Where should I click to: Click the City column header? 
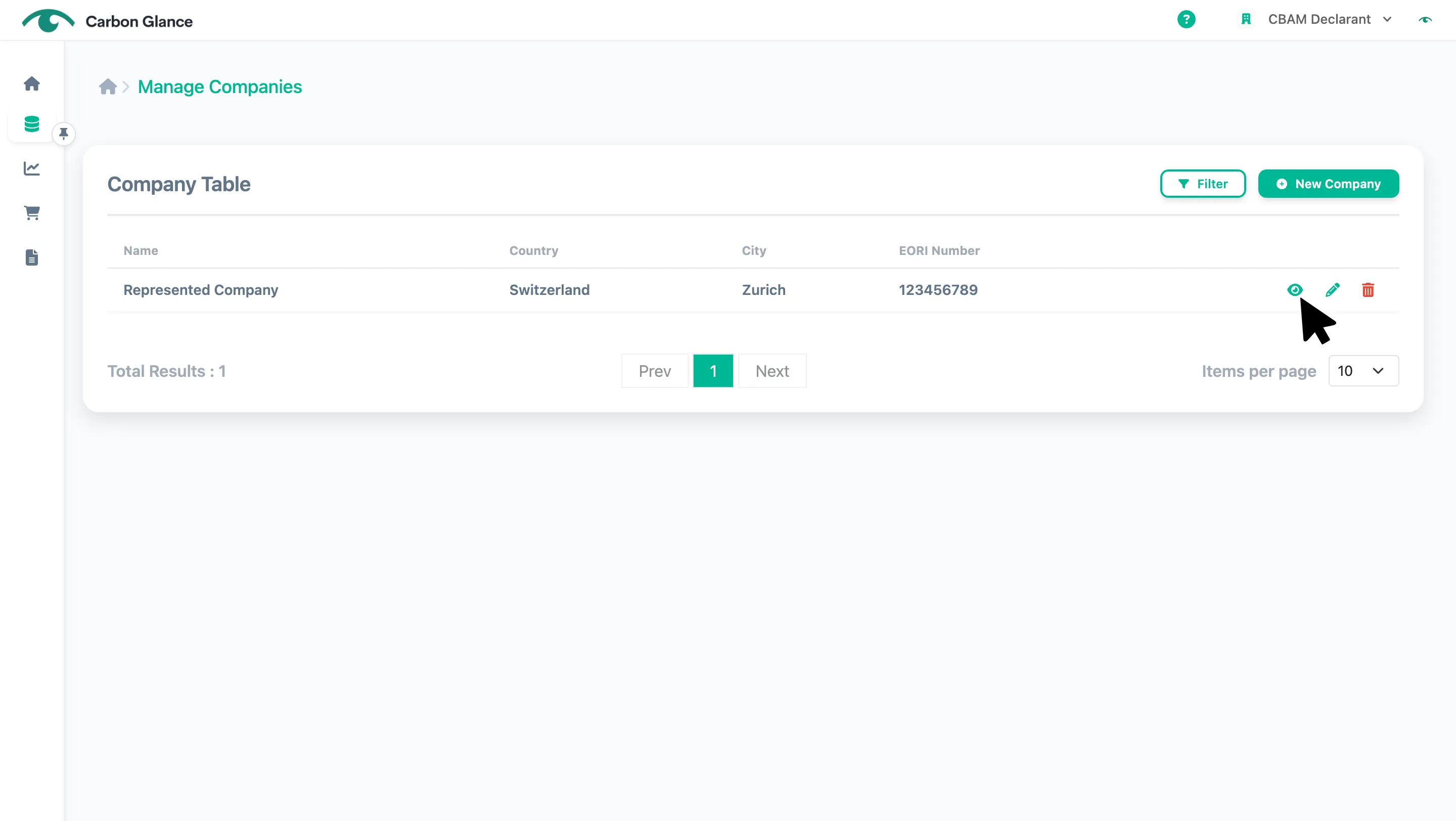click(x=754, y=250)
